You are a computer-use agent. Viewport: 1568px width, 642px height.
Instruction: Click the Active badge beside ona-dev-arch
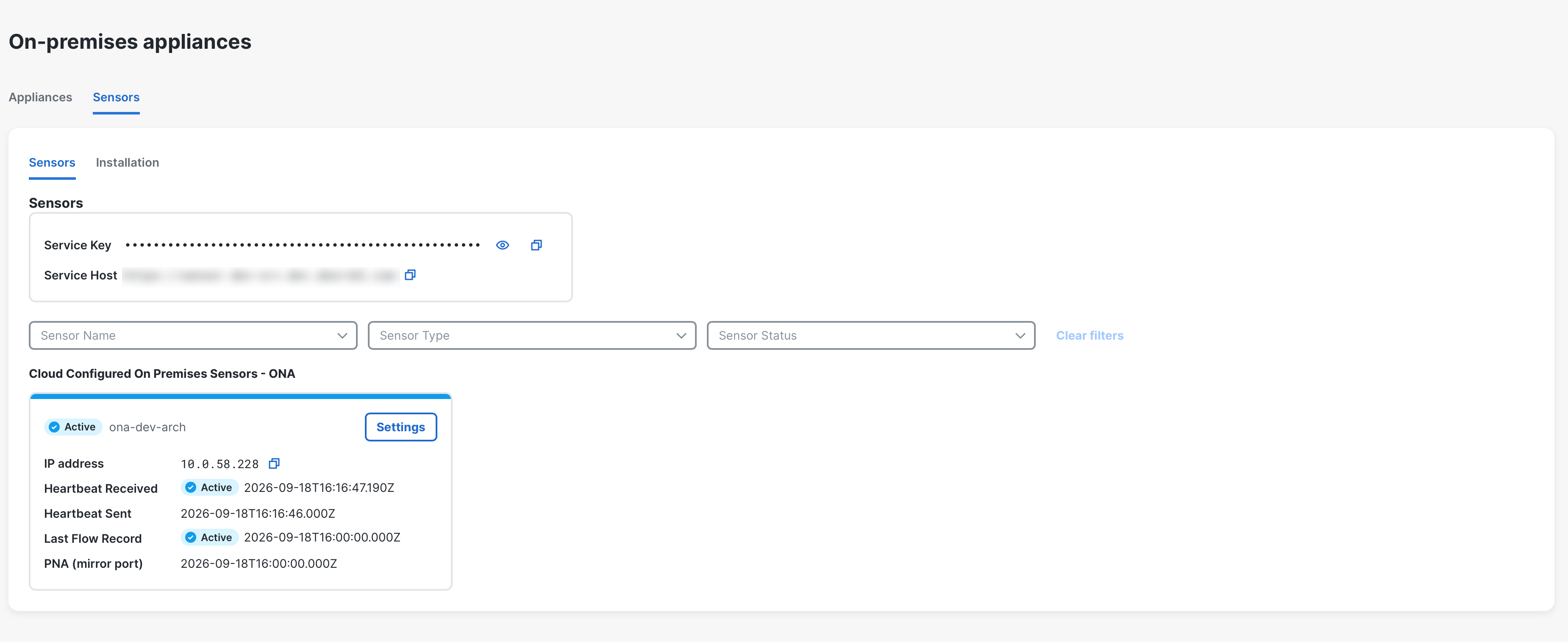(x=73, y=427)
